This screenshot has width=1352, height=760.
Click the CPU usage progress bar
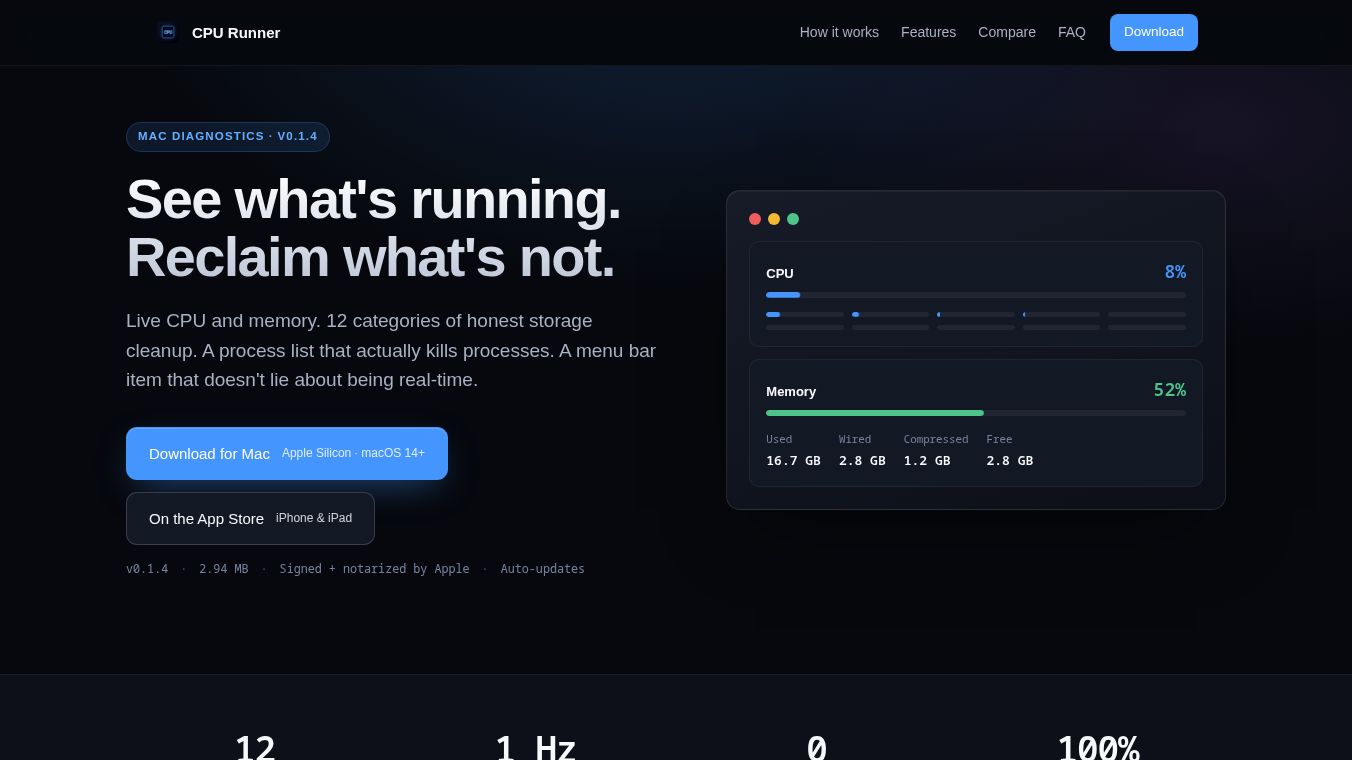coord(976,295)
